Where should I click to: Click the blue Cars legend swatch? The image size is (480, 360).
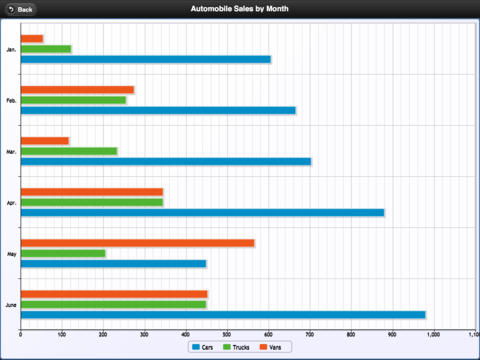click(196, 347)
